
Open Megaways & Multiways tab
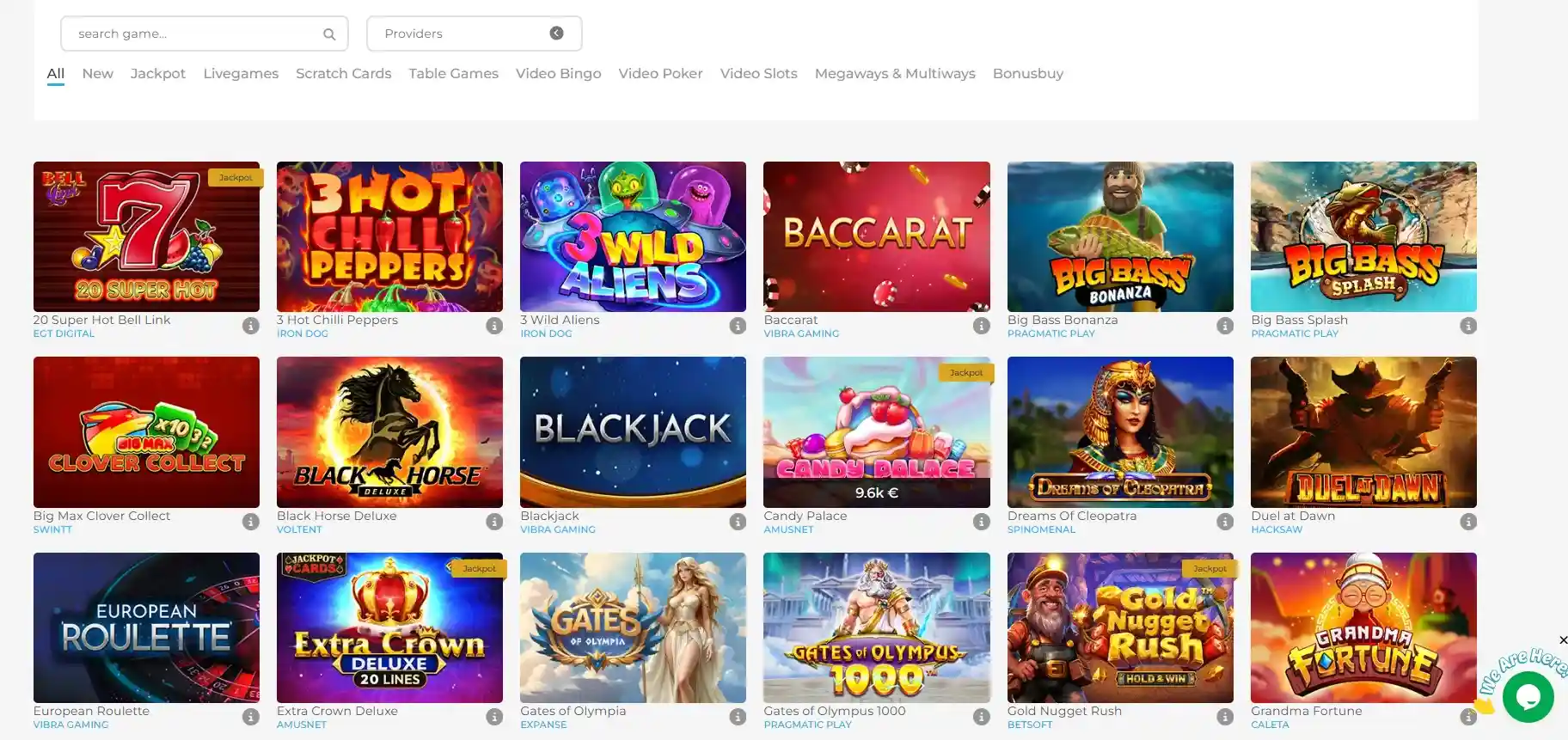(x=895, y=74)
